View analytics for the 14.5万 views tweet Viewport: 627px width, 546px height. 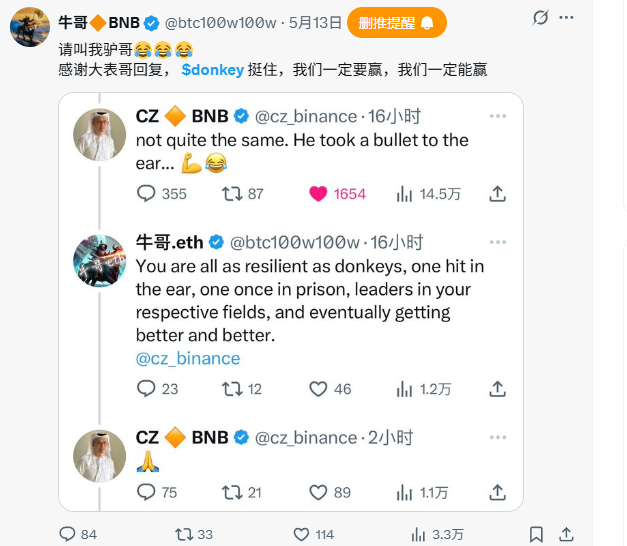[x=405, y=193]
